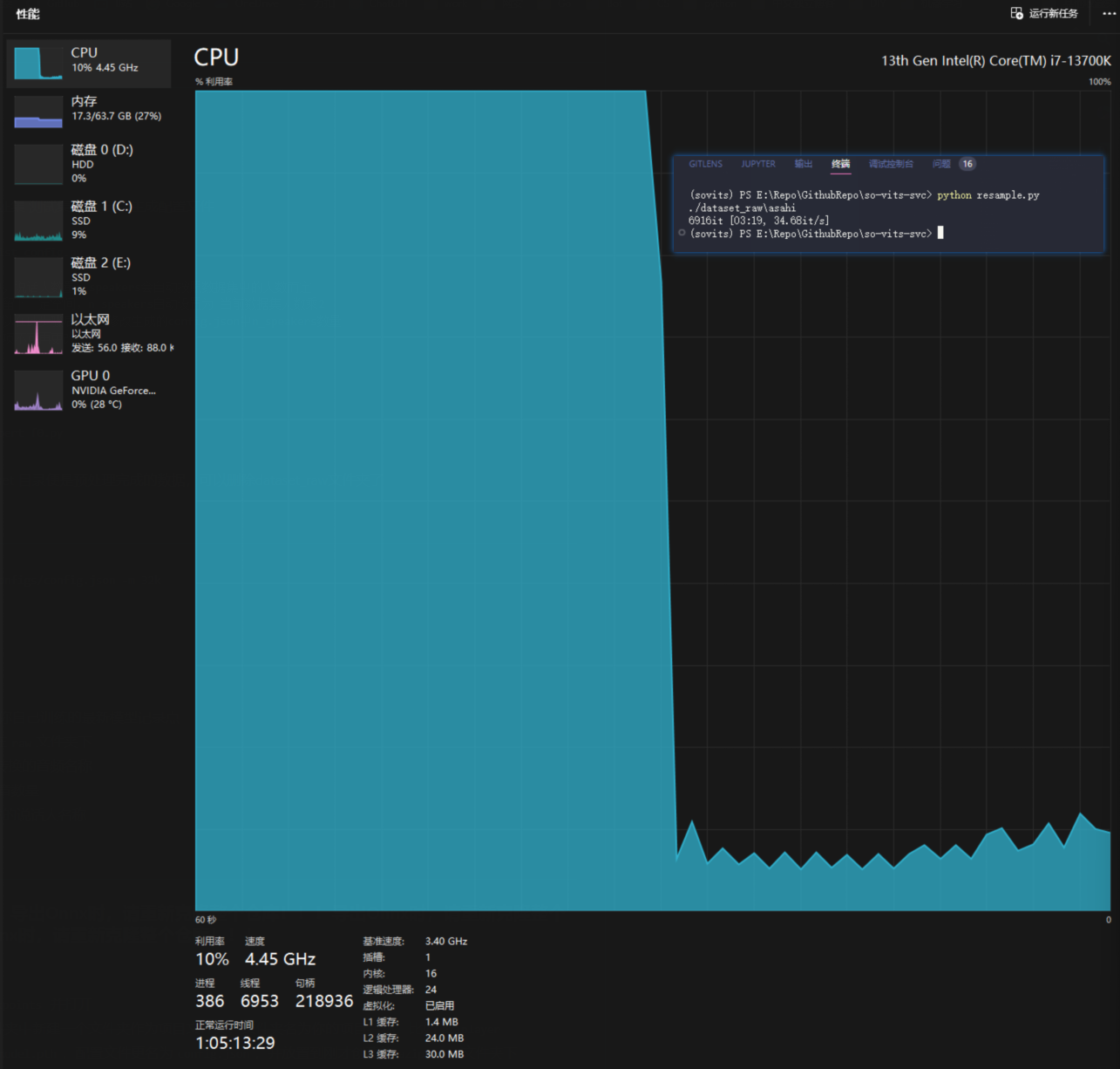Click the GPU temperature '0% (28 °C)' text
1120x1069 pixels.
point(97,405)
